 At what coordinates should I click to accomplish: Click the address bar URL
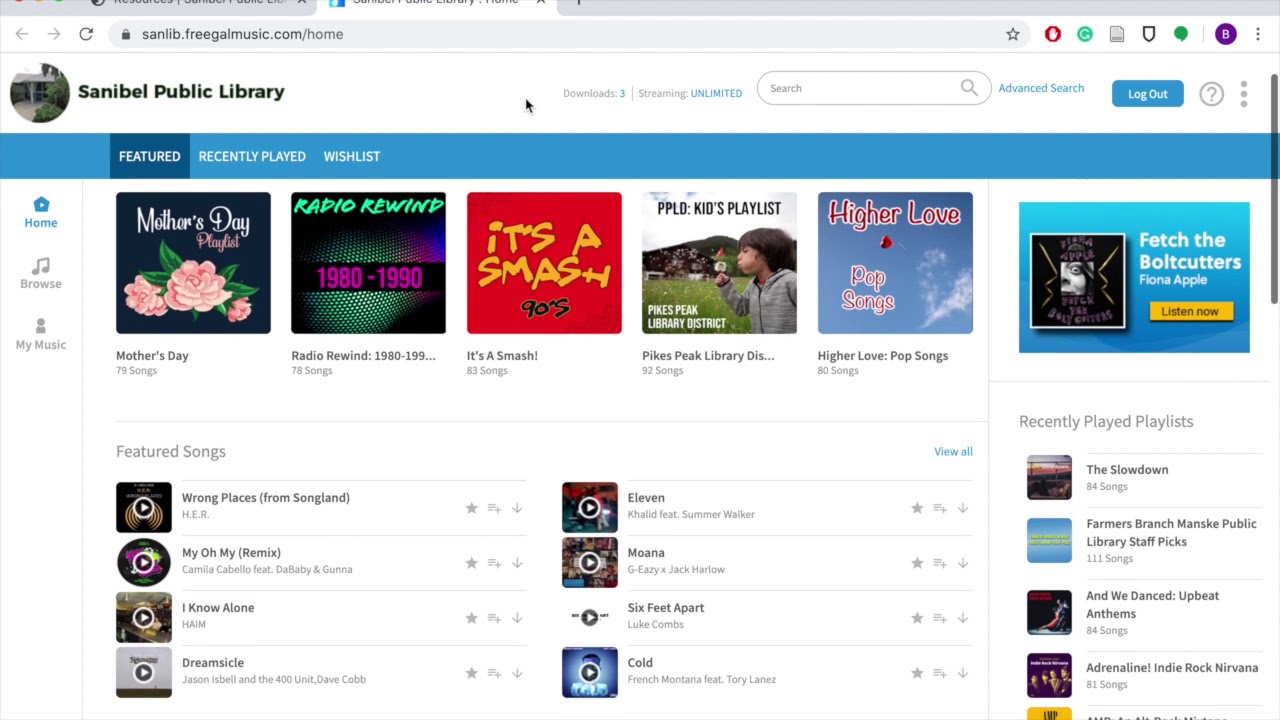click(x=243, y=34)
